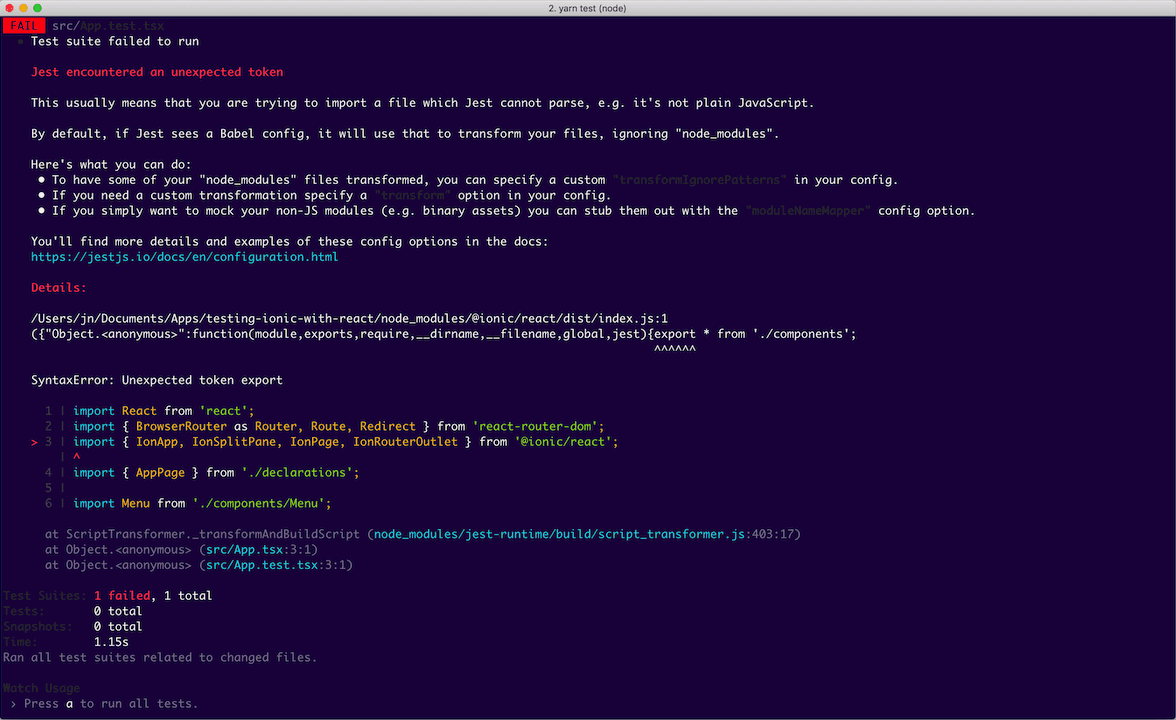Click the yellow minimize window button

(x=23, y=8)
